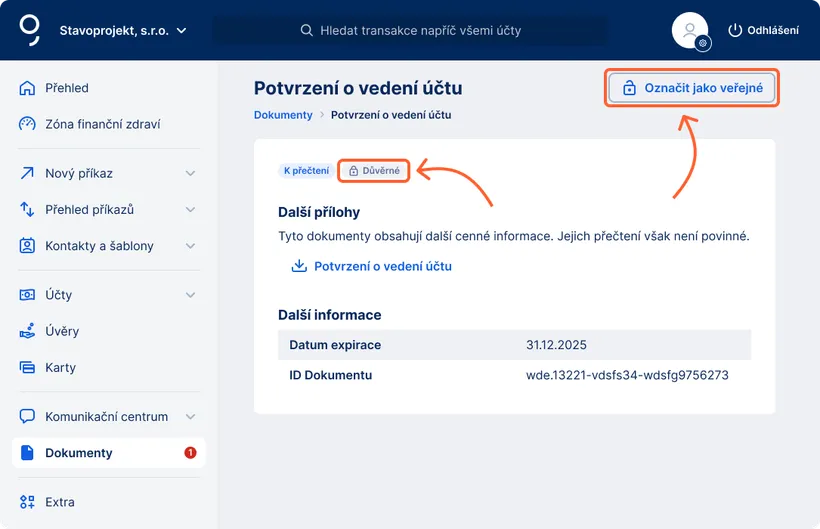Image resolution: width=820 pixels, height=529 pixels.
Task: Click the Další přílohy heading
Action: click(x=319, y=212)
